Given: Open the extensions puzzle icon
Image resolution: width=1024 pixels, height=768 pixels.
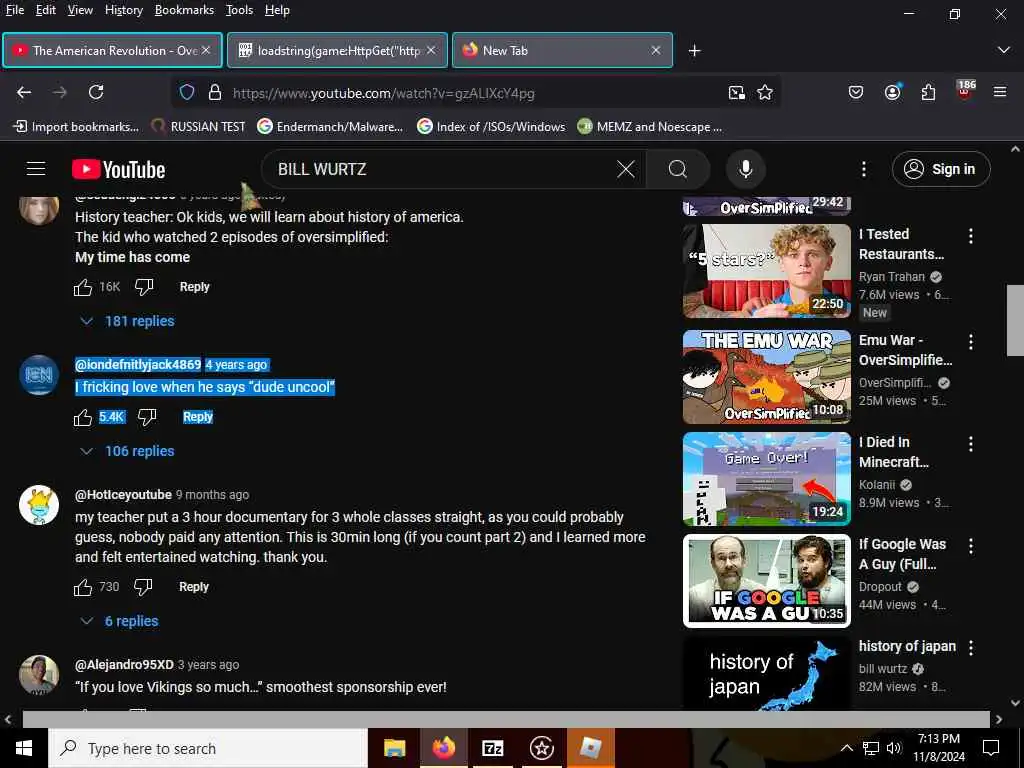Looking at the screenshot, I should coord(928,93).
